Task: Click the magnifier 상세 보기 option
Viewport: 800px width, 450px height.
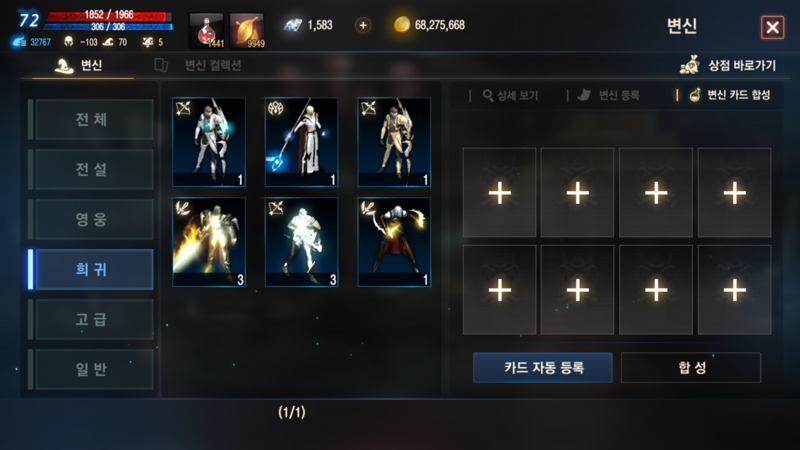Action: (510, 95)
